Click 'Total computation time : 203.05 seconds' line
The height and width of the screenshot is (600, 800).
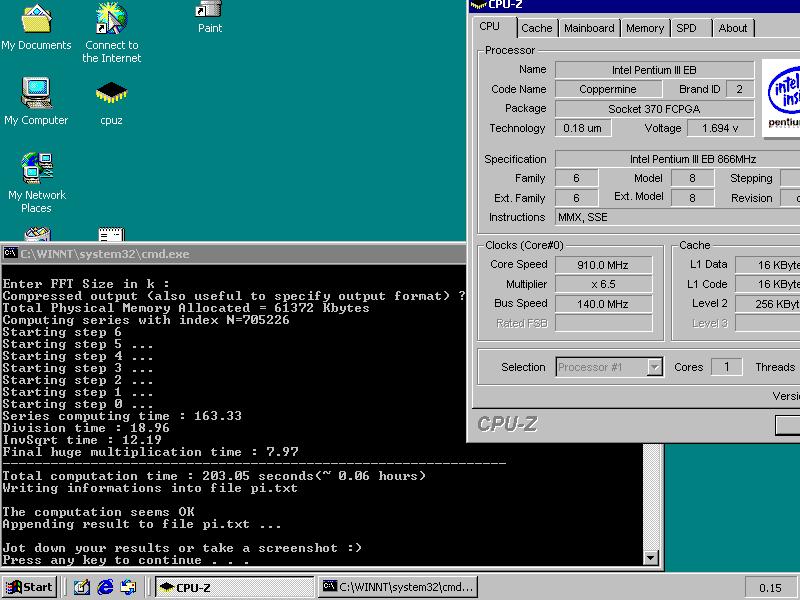pyautogui.click(x=214, y=476)
